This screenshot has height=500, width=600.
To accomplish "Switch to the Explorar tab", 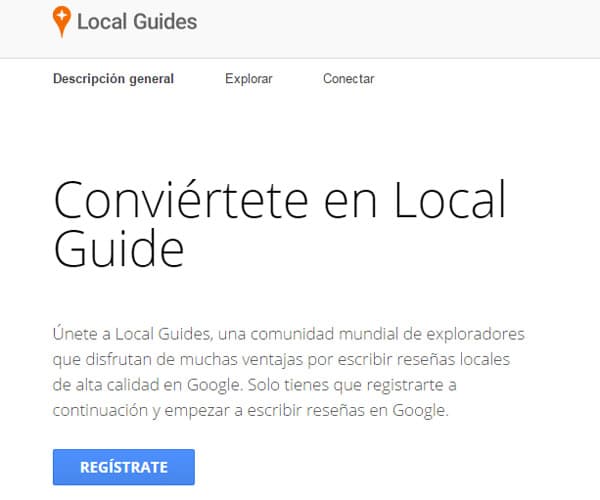I will [248, 79].
